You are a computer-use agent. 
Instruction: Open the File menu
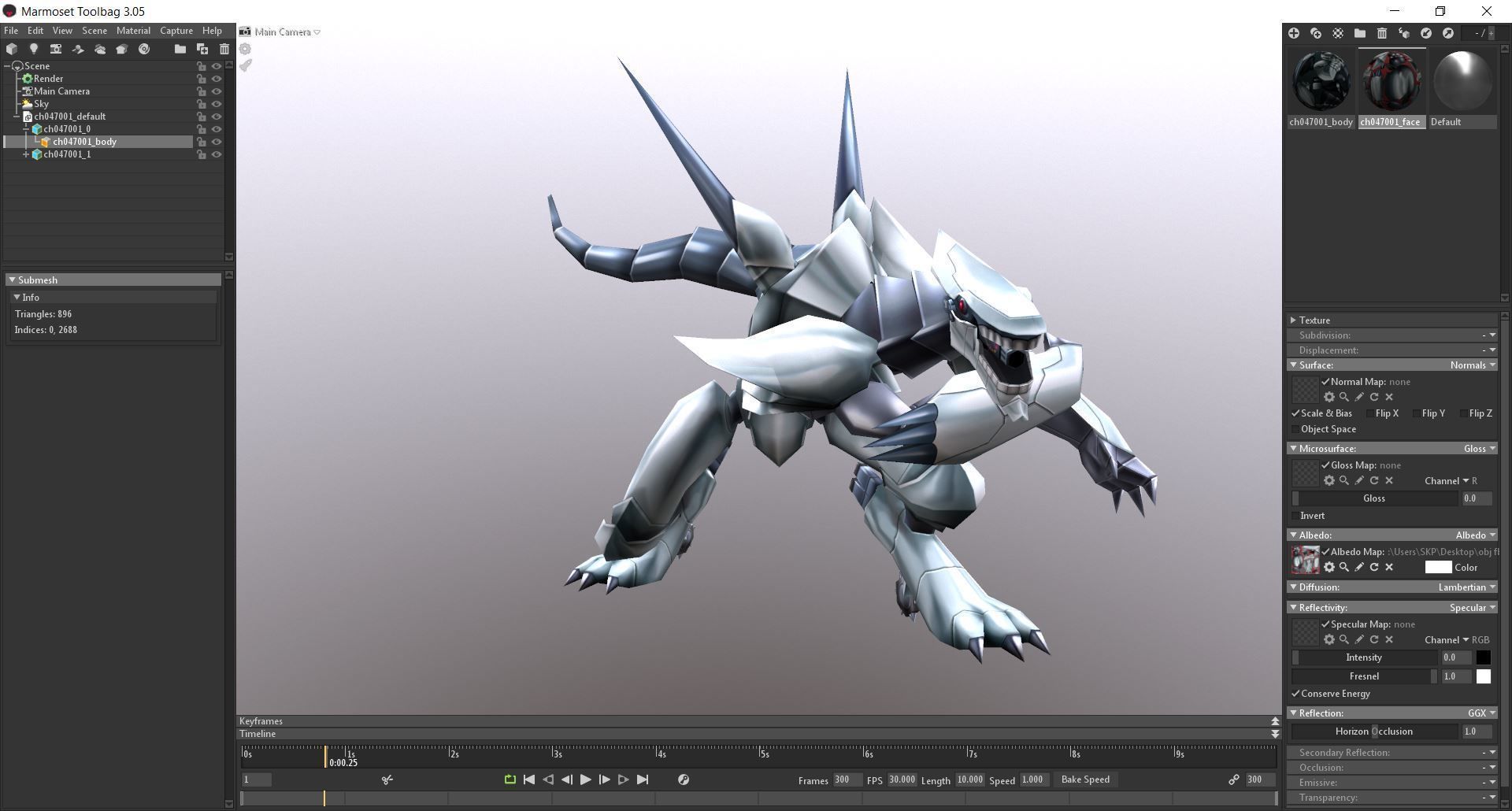pyautogui.click(x=11, y=31)
